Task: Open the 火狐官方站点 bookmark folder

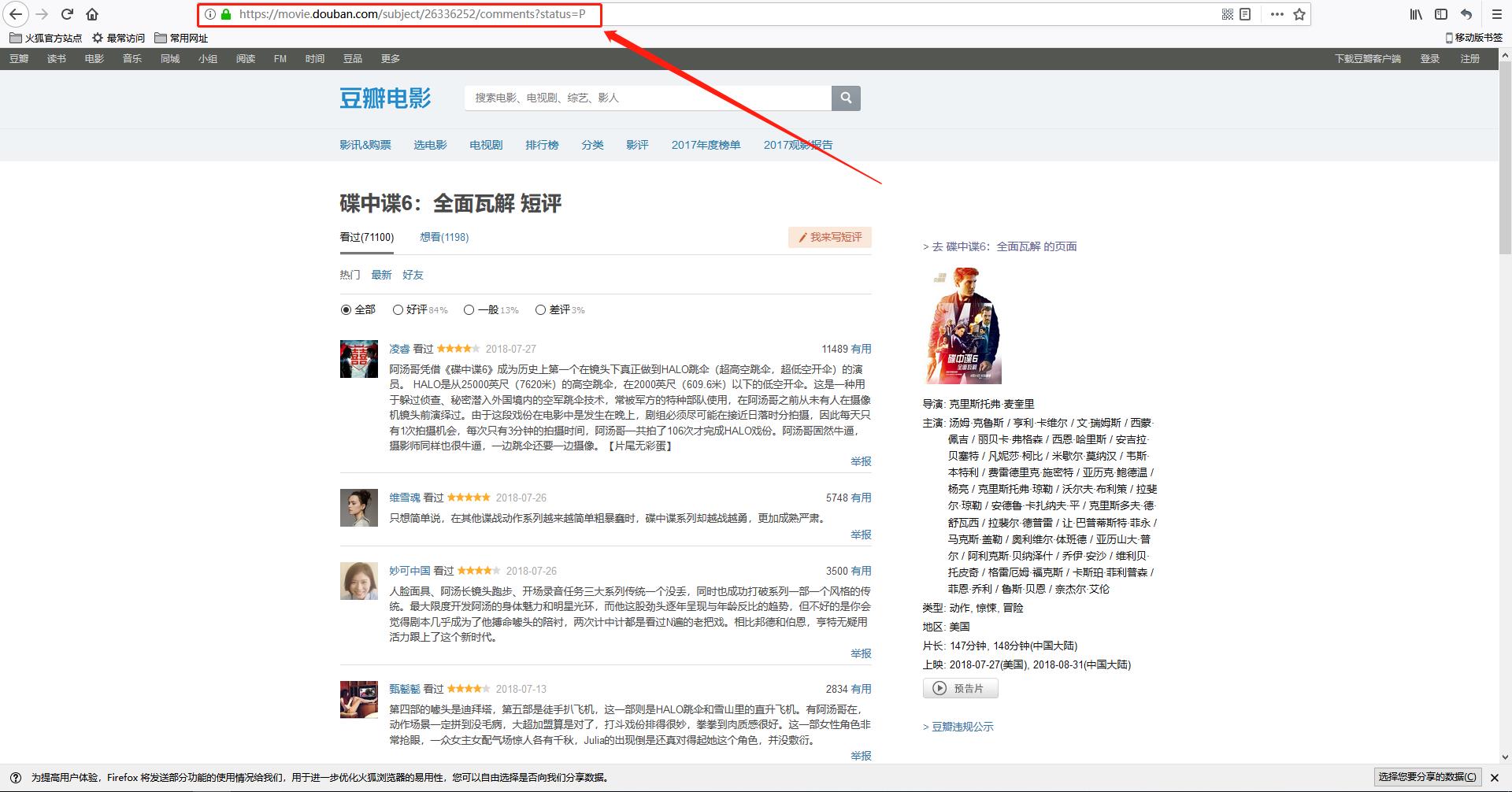Action: click(46, 38)
